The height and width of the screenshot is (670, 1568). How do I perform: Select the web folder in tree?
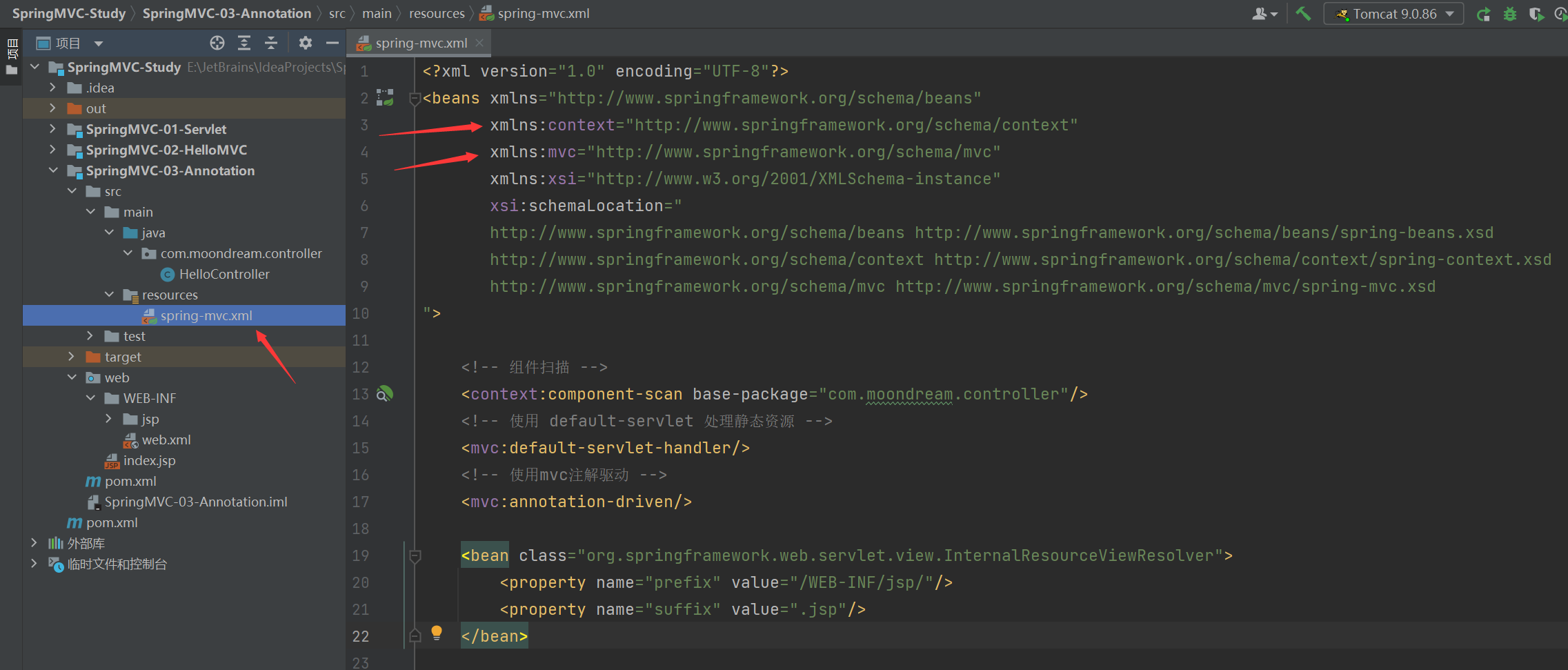point(117,377)
